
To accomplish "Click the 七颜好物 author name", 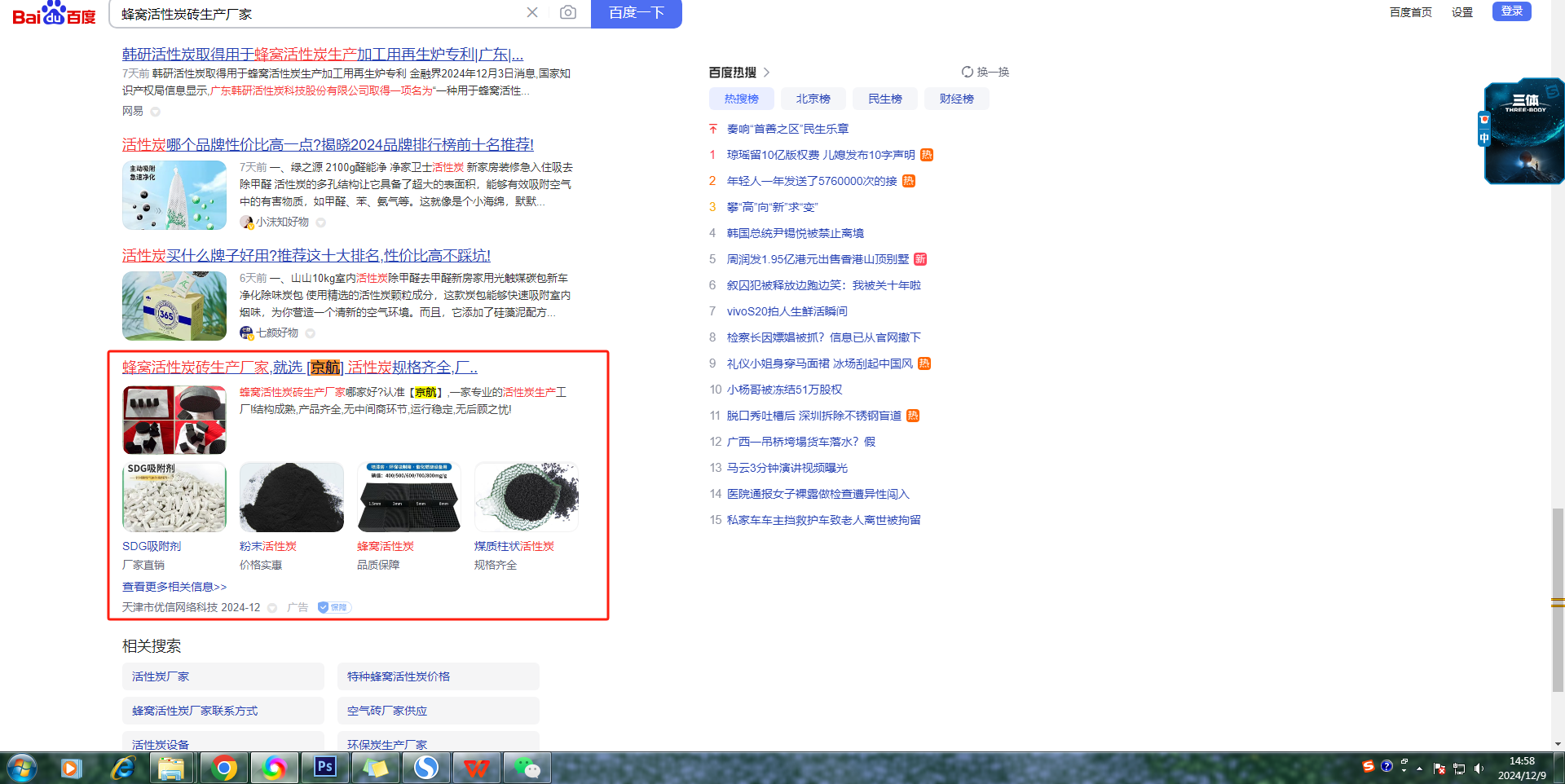I will click(x=278, y=333).
